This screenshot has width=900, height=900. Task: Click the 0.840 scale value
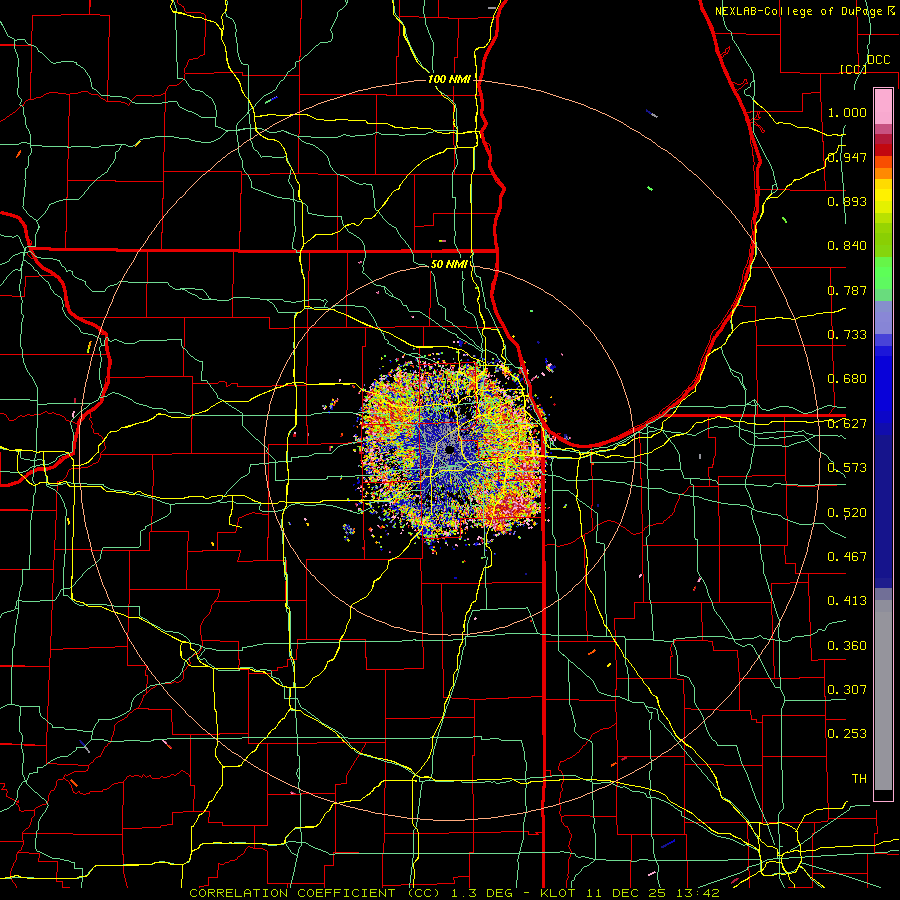(x=847, y=246)
